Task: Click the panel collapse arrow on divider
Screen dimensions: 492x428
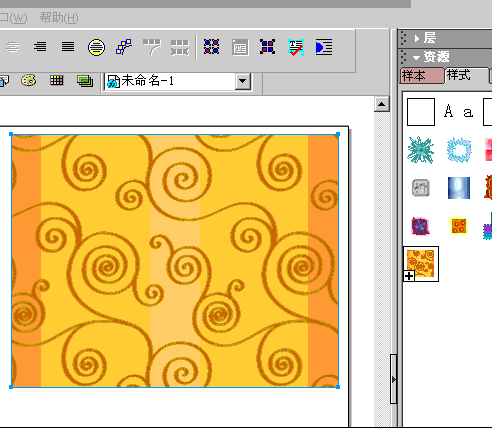Action: coord(394,379)
